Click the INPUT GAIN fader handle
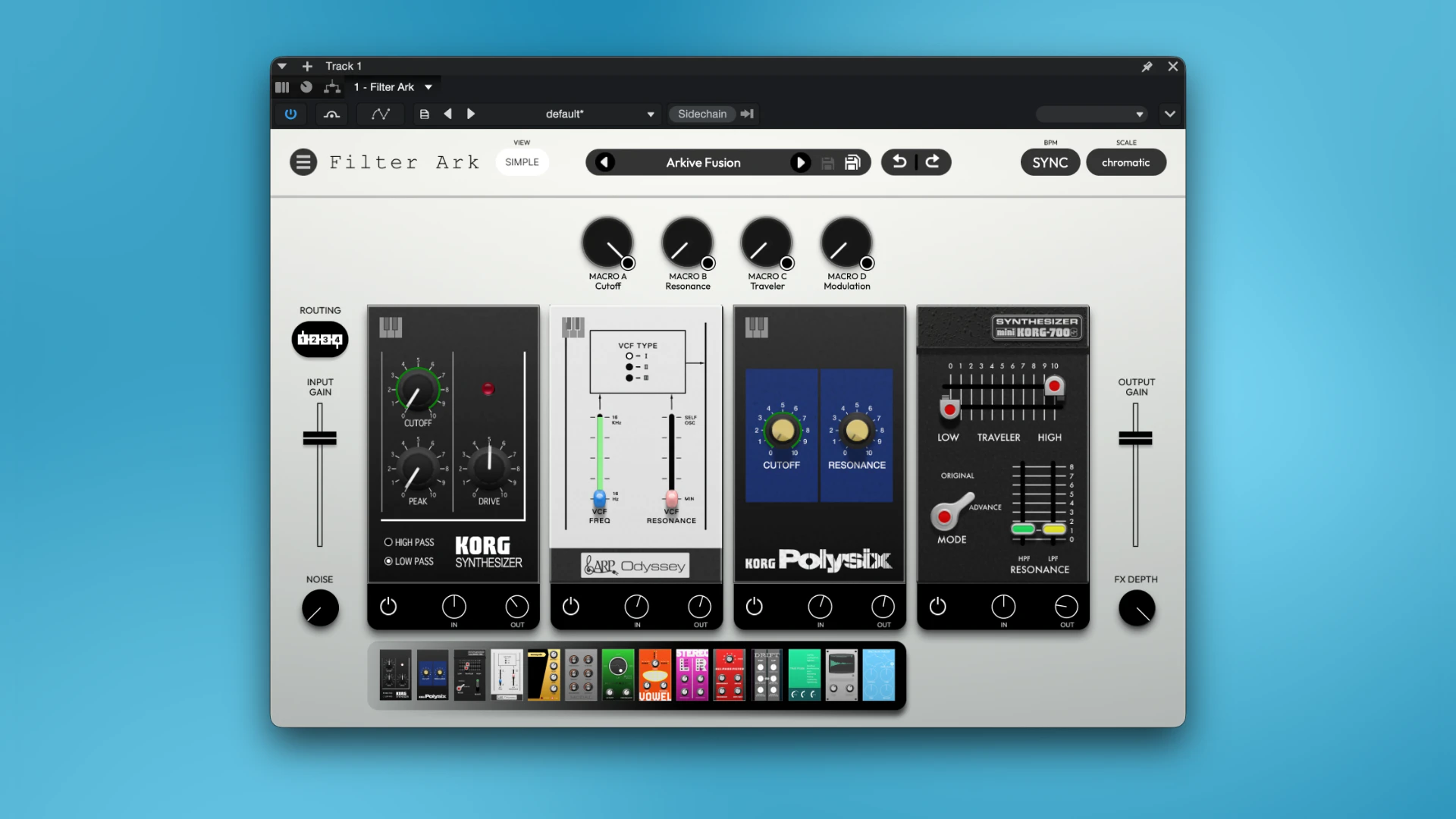The height and width of the screenshot is (819, 1456). point(320,438)
